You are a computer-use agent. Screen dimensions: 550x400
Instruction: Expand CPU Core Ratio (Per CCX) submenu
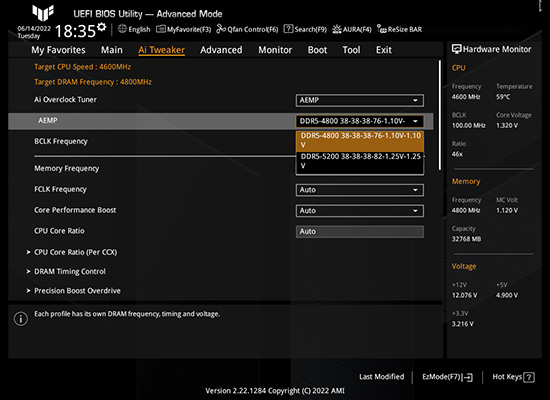point(72,252)
